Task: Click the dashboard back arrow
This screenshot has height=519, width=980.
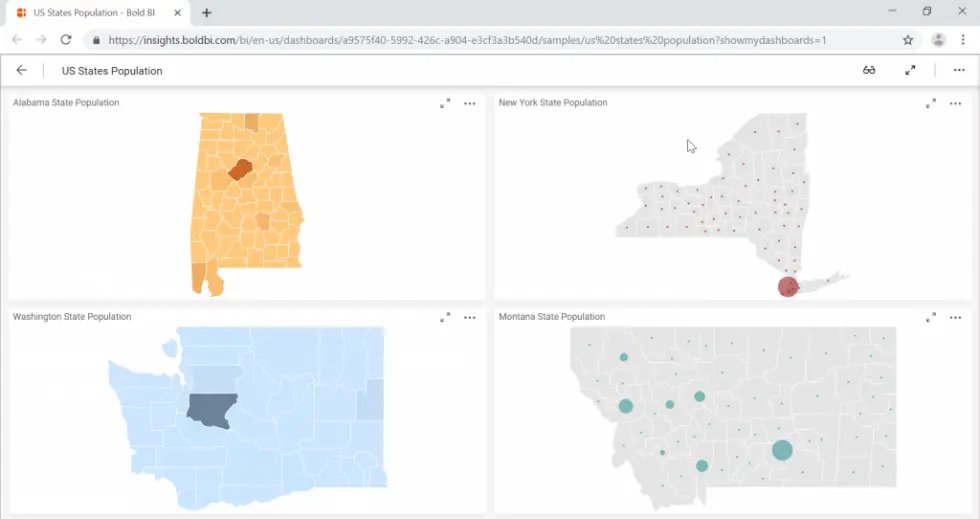Action: click(21, 71)
